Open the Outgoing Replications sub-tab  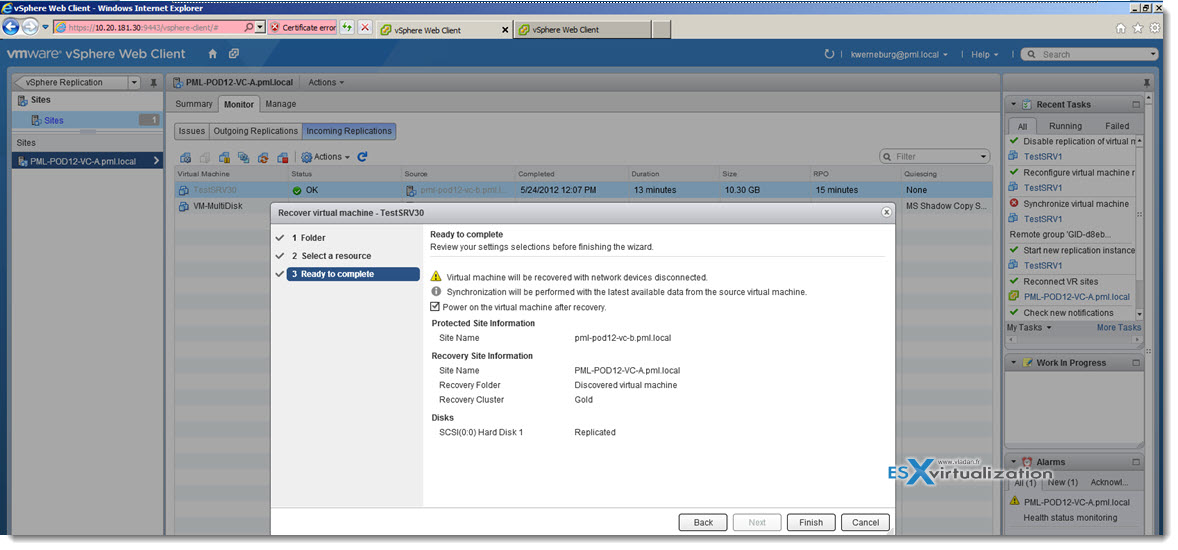(x=255, y=131)
